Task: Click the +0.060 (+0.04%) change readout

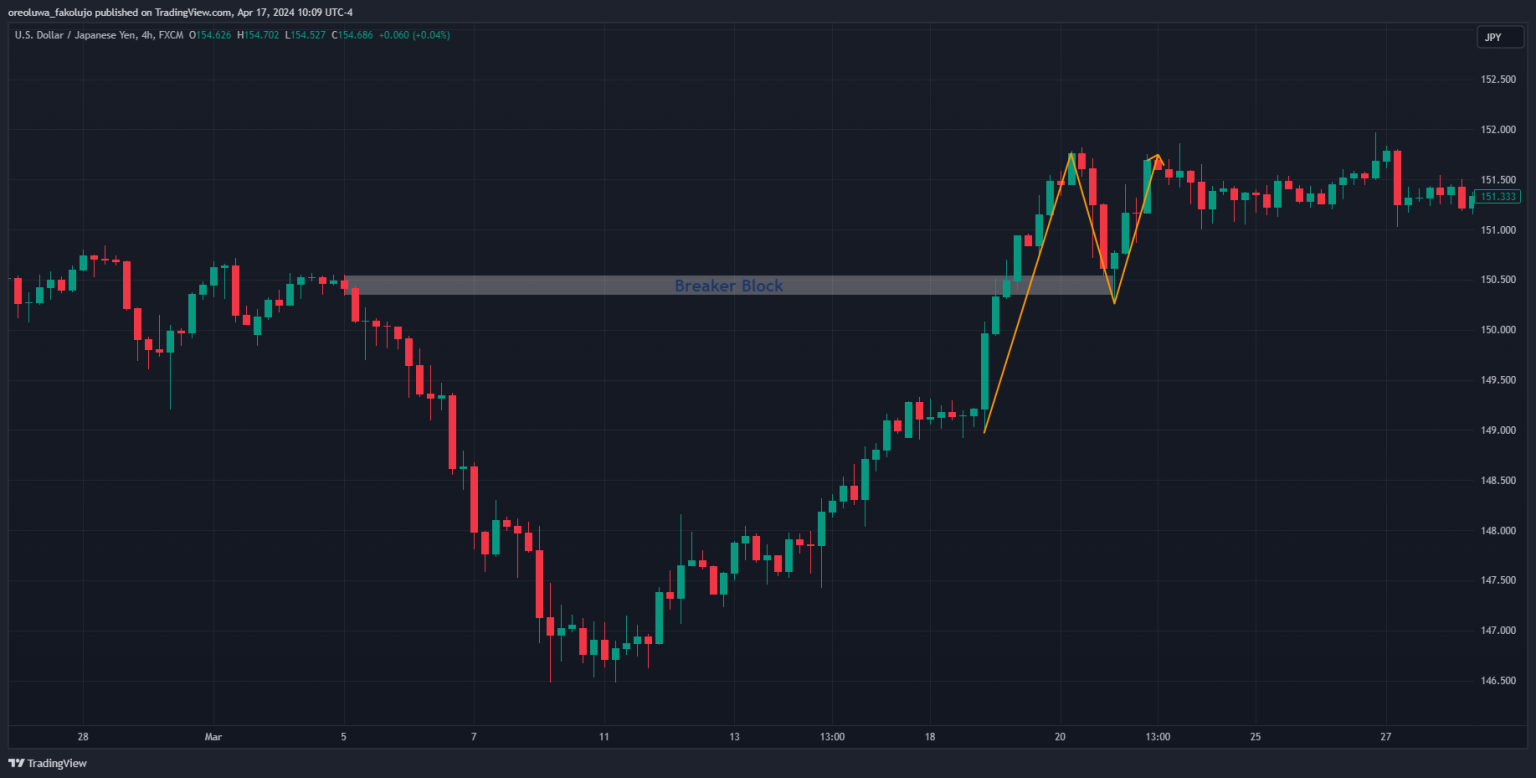Action: tap(418, 35)
